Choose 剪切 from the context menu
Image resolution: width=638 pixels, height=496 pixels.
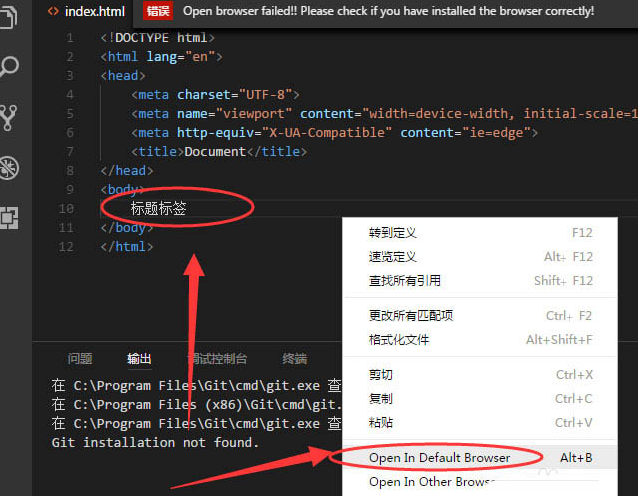pyautogui.click(x=381, y=375)
